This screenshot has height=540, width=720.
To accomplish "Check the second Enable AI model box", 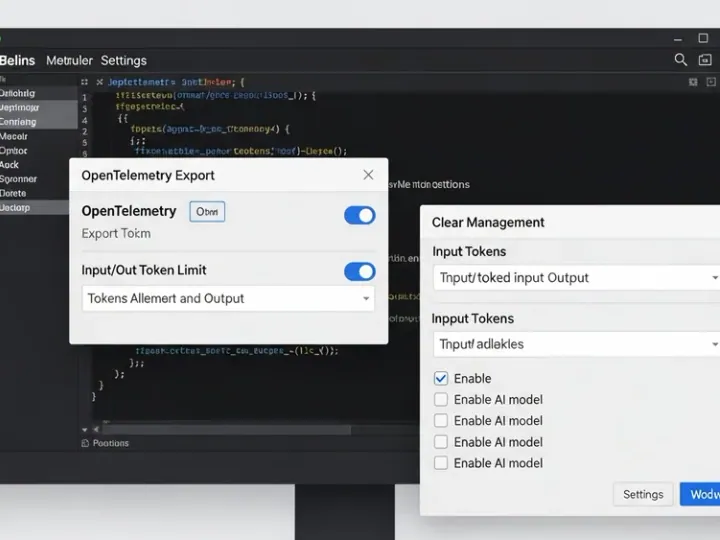I will (x=441, y=421).
